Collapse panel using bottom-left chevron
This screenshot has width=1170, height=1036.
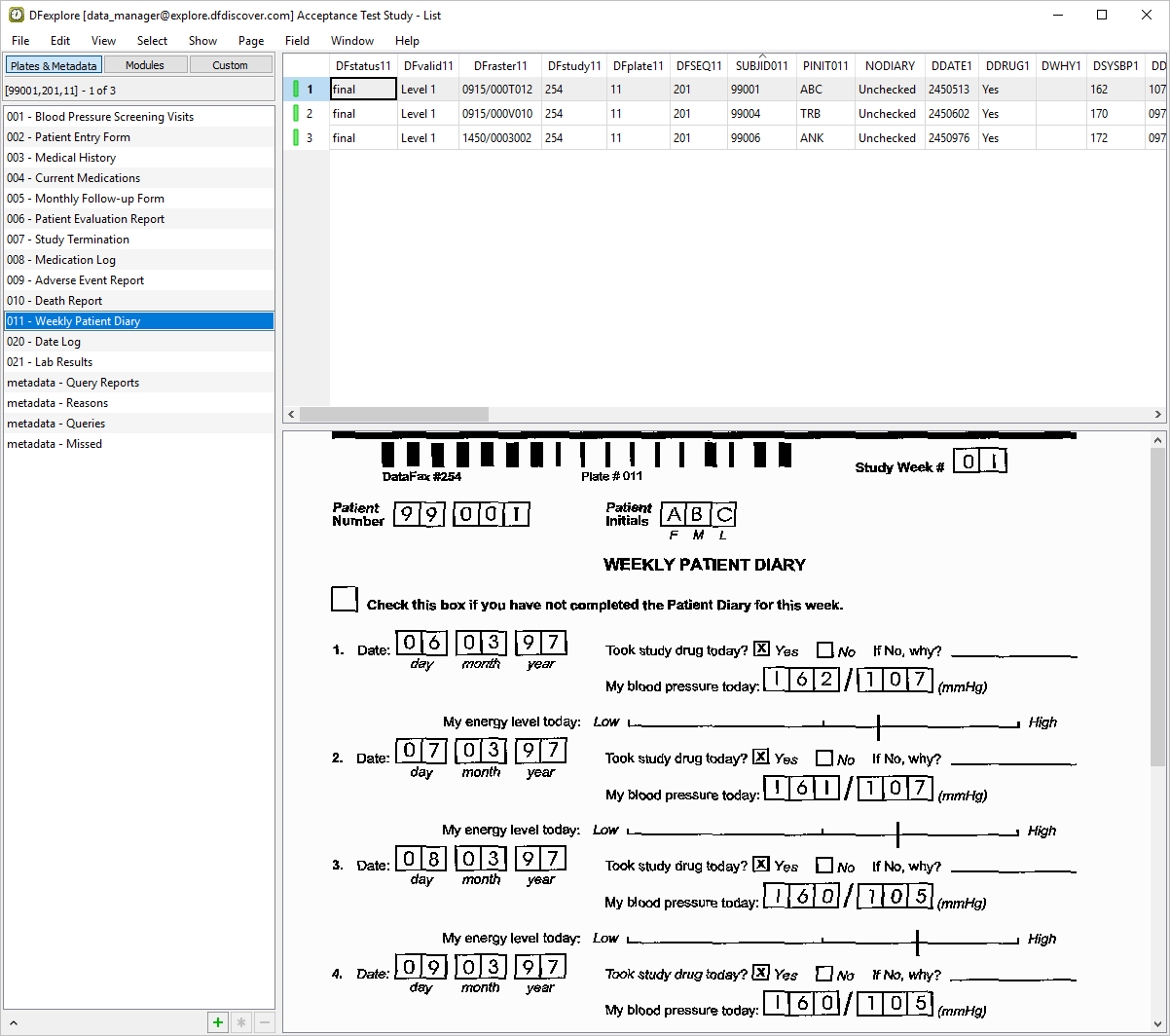pos(14,1023)
